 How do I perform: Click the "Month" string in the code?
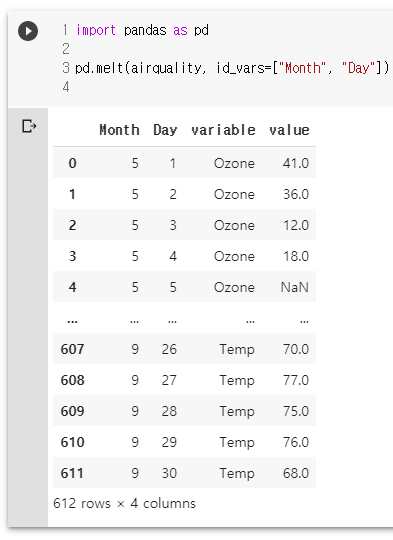pyautogui.click(x=302, y=68)
